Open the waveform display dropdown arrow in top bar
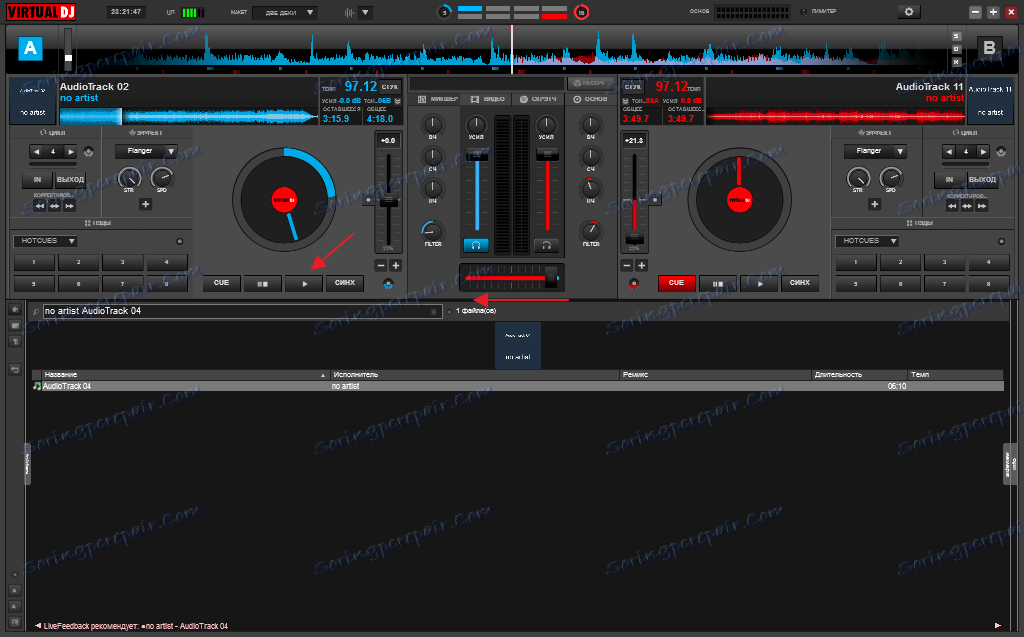The height and width of the screenshot is (637, 1024). (x=365, y=12)
